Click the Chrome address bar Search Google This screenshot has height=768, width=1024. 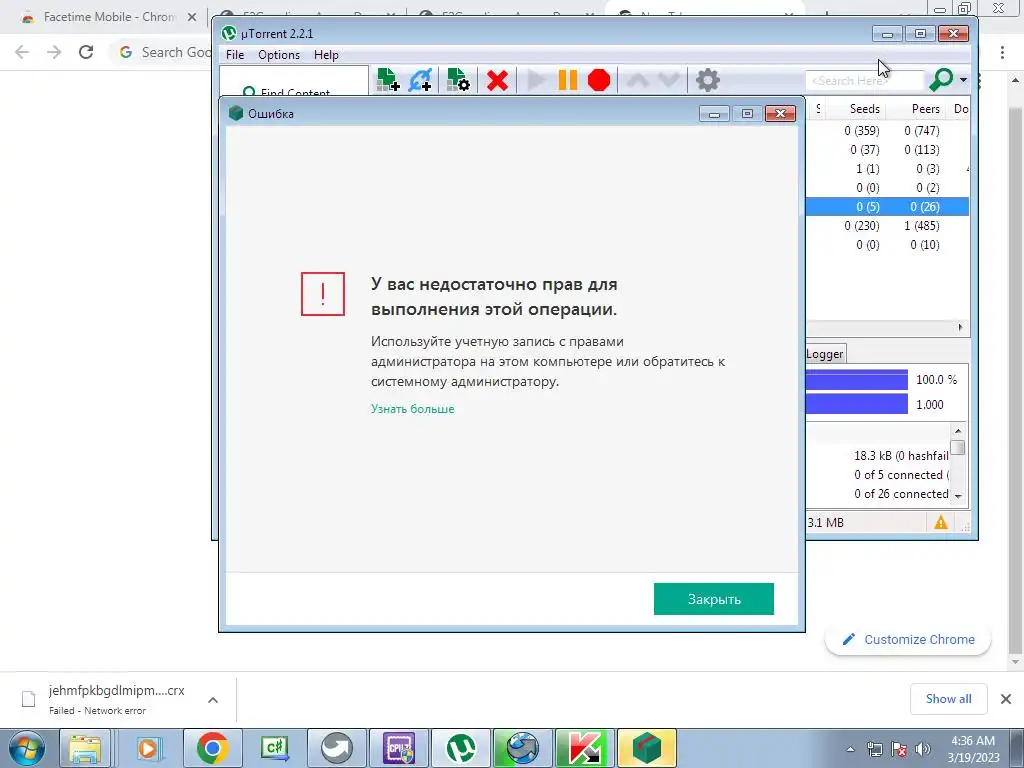[163, 52]
